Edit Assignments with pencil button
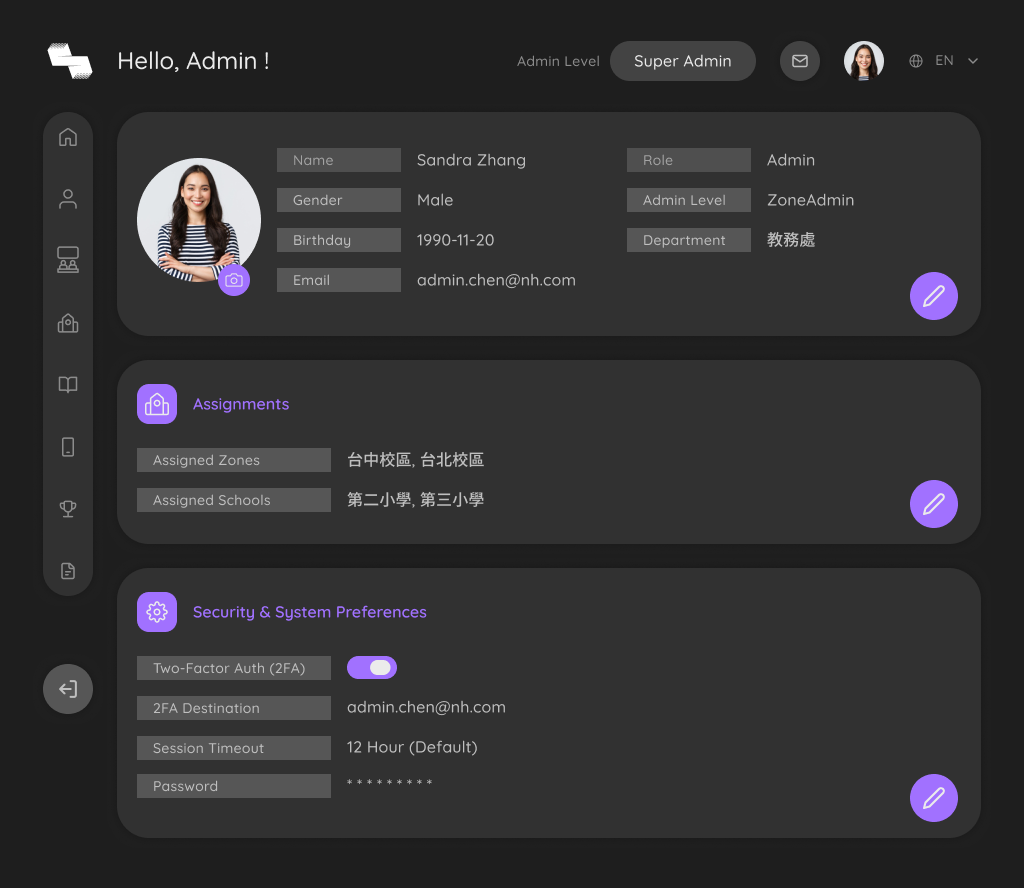 click(934, 504)
